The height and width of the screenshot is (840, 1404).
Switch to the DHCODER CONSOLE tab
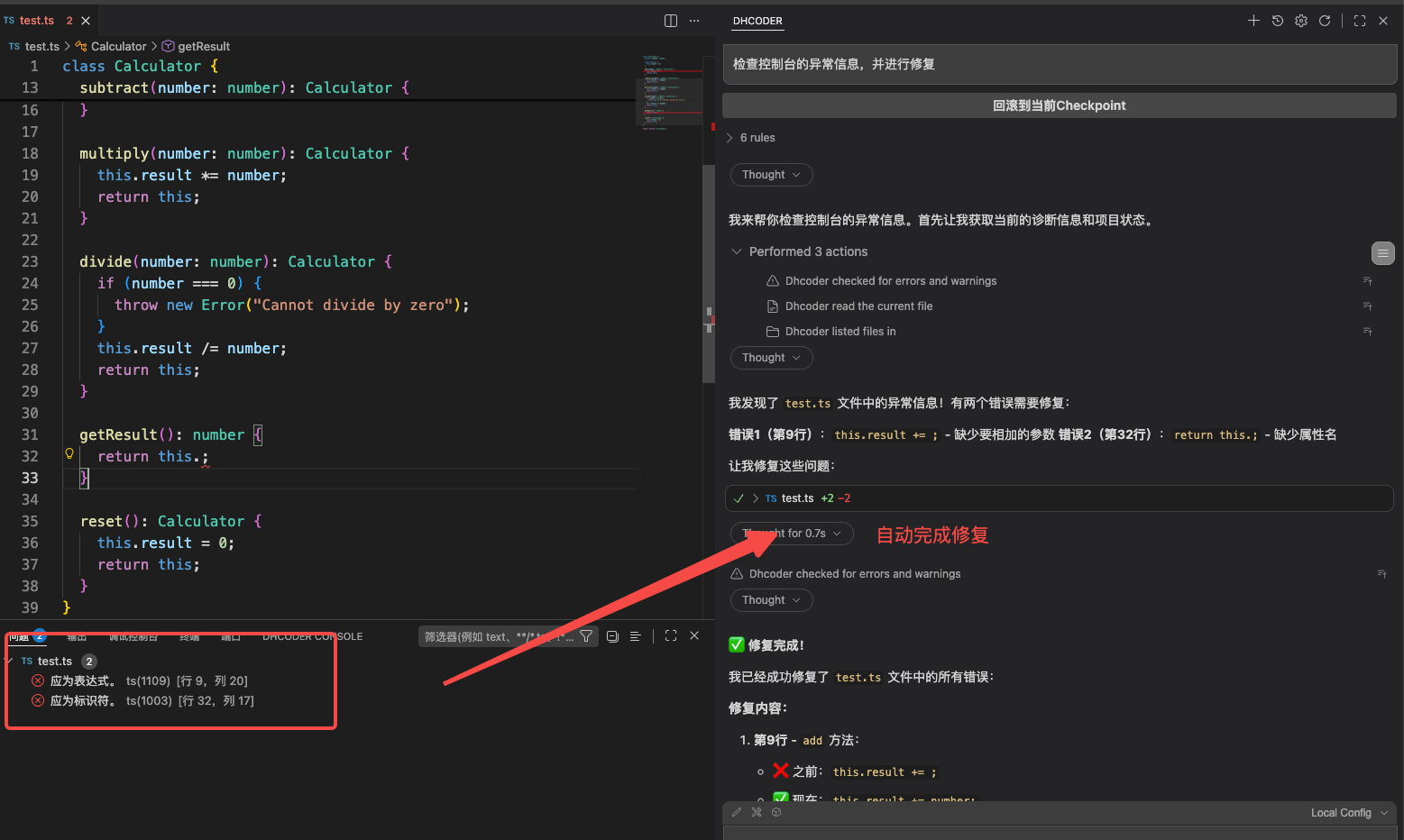click(312, 636)
